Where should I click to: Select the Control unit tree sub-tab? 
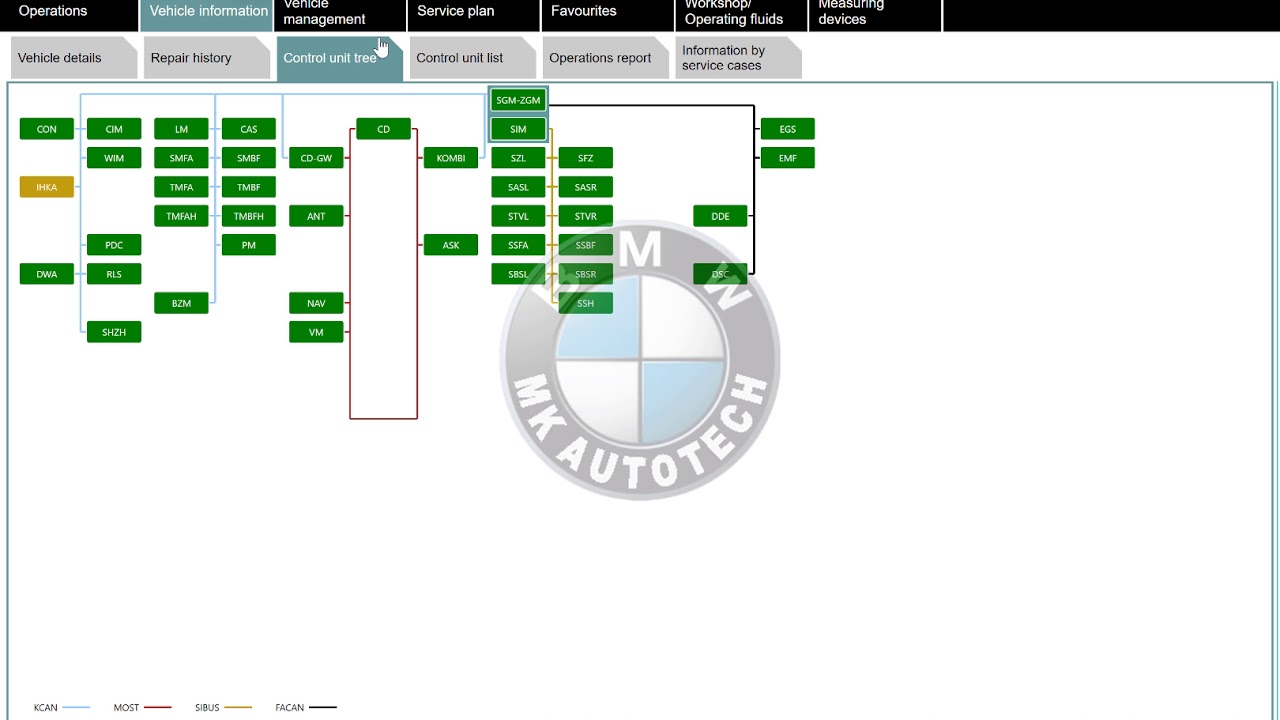point(340,58)
